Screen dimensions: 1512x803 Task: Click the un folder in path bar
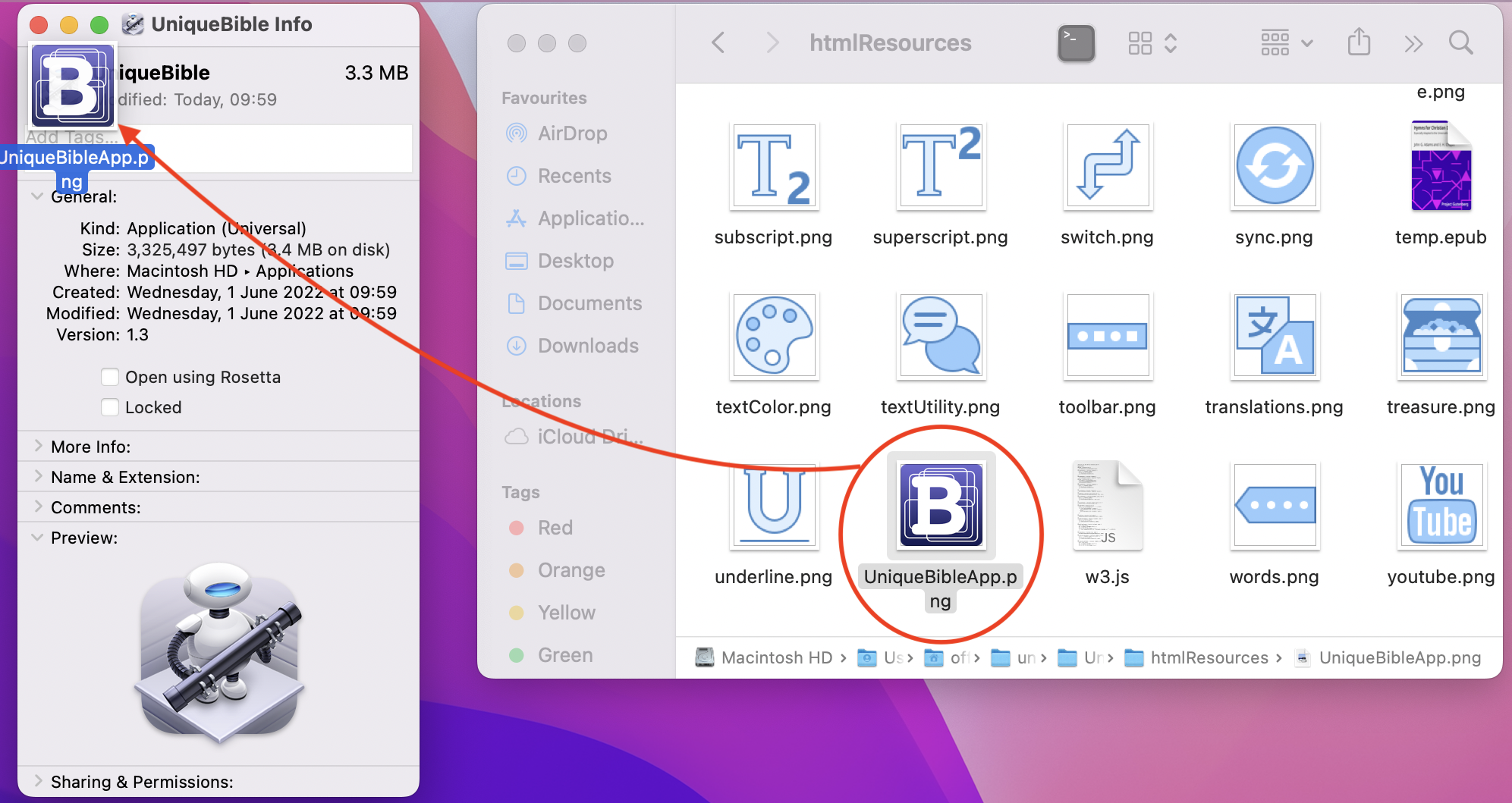[x=1014, y=657]
